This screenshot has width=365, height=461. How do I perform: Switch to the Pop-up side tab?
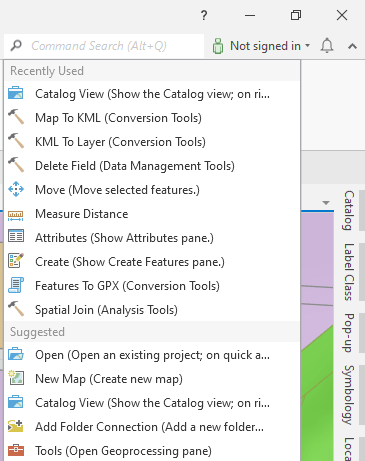[349, 333]
